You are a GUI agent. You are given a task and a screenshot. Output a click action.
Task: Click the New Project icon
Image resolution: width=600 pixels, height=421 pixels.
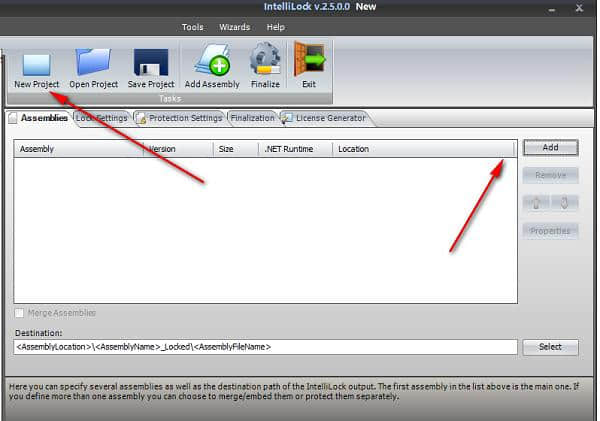pos(36,64)
